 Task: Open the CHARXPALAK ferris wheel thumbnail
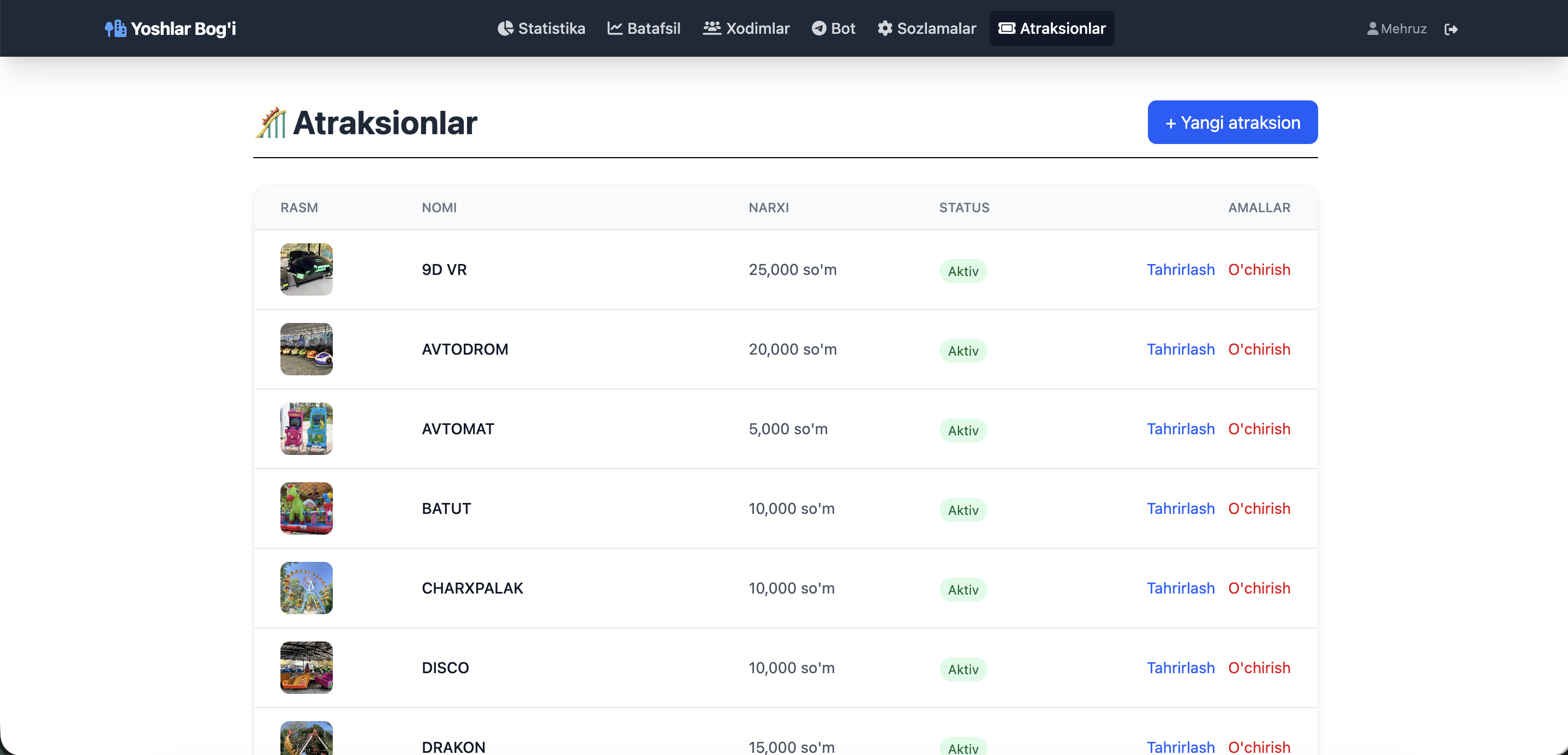point(306,588)
